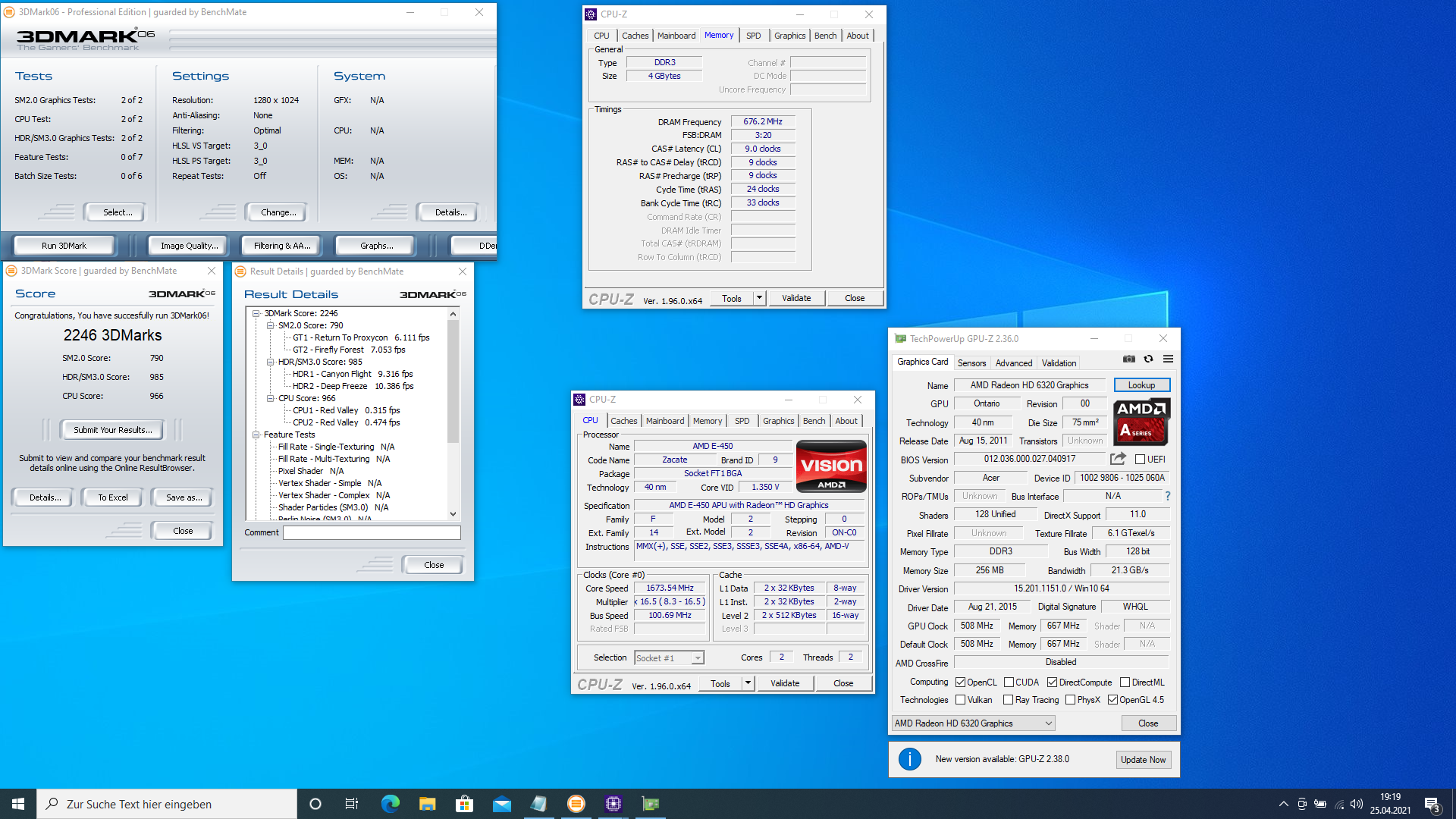Click Image Quality button in 3DMark06
This screenshot has width=1456, height=819.
coord(189,246)
